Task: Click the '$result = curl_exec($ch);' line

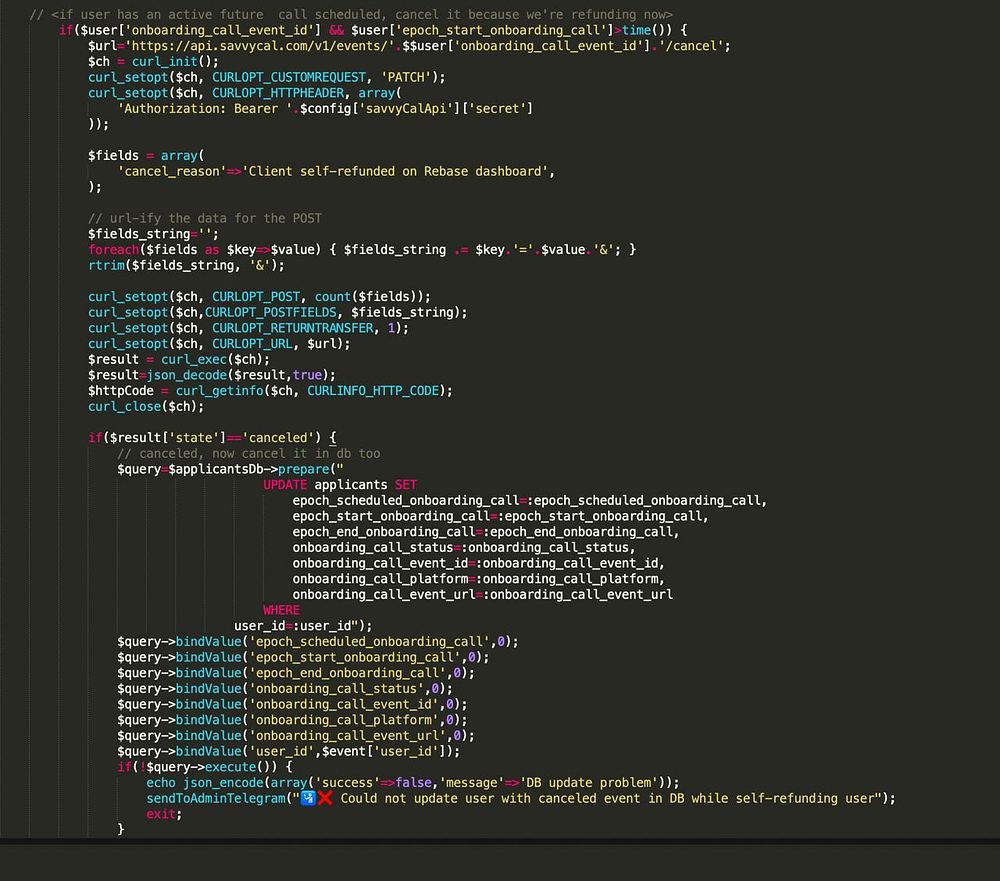Action: pyautogui.click(x=179, y=359)
